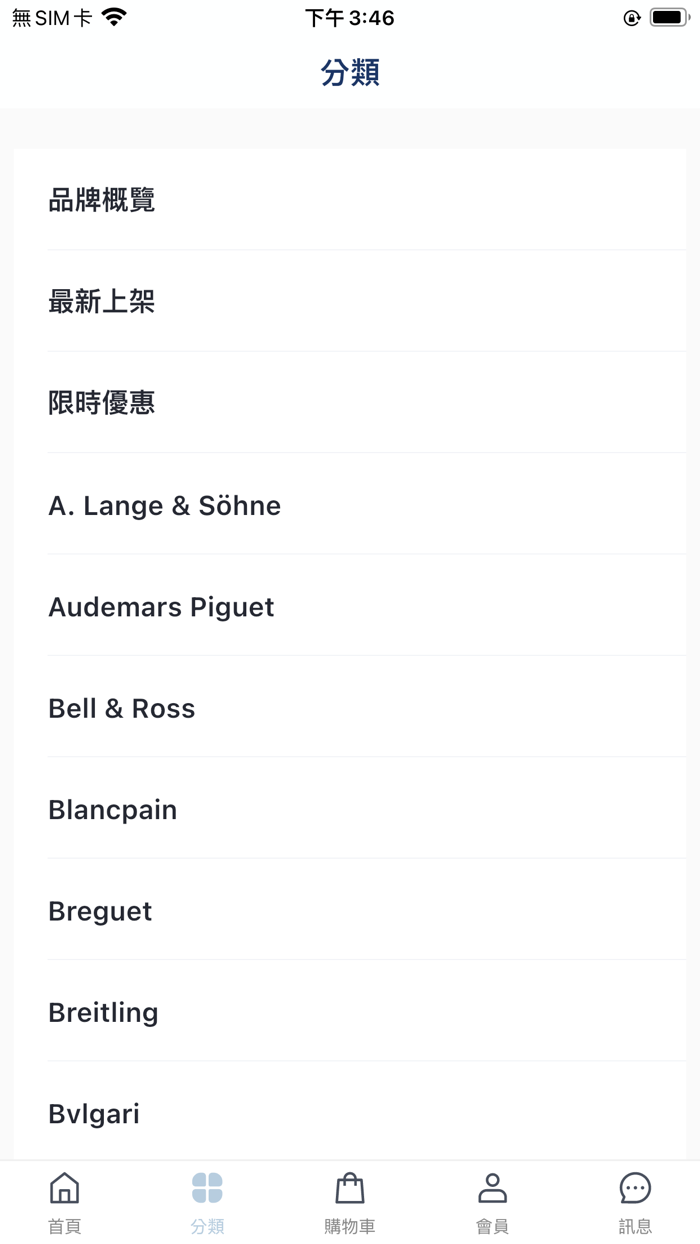The image size is (700, 1244).
Task: Select the 分類 categories grid icon
Action: click(x=207, y=1189)
